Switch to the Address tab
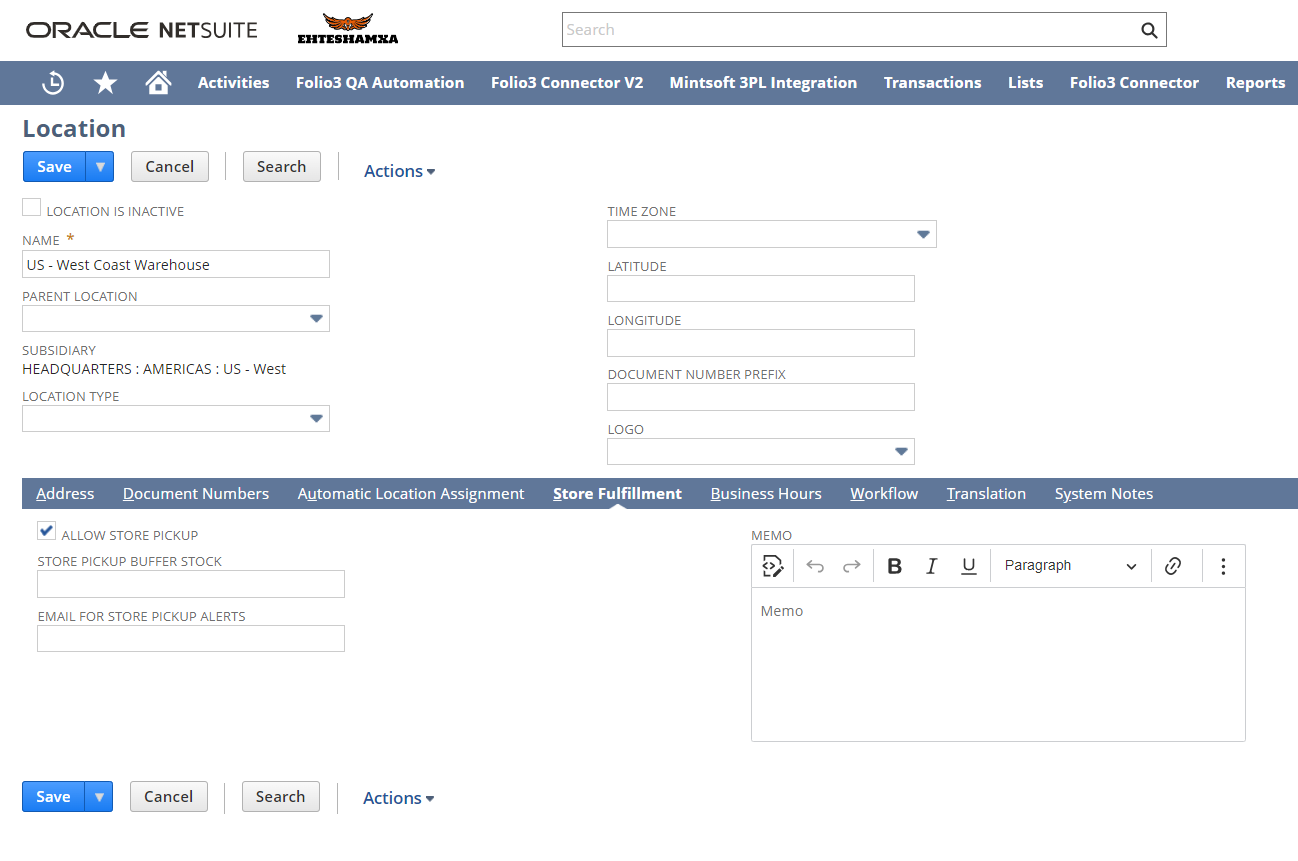 65,494
